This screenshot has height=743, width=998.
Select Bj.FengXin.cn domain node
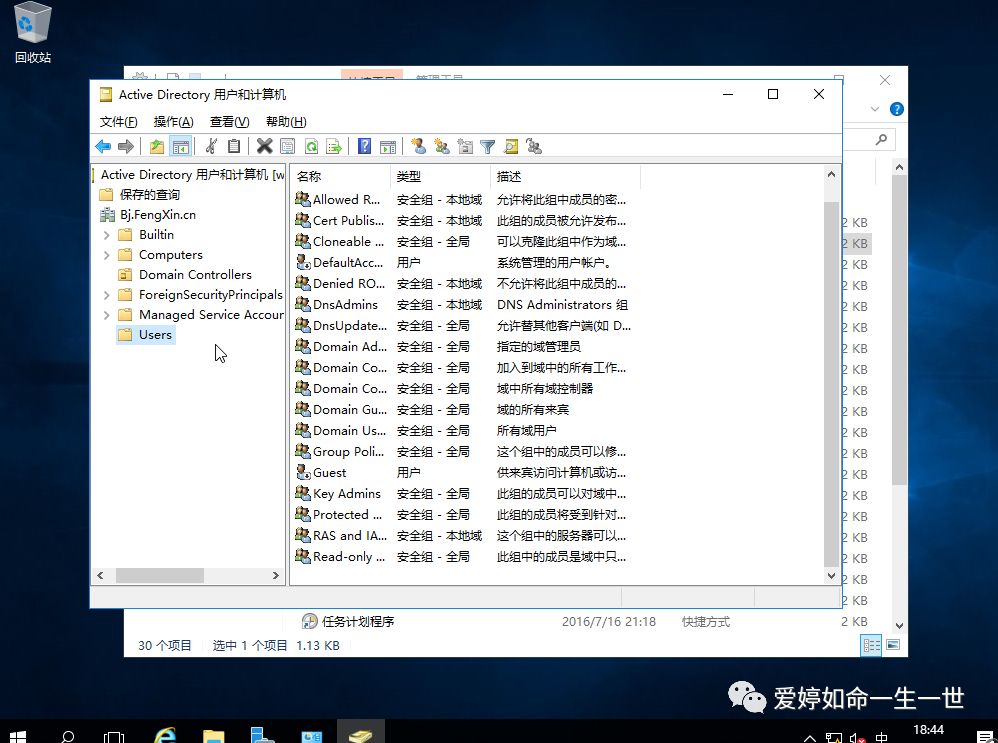157,215
